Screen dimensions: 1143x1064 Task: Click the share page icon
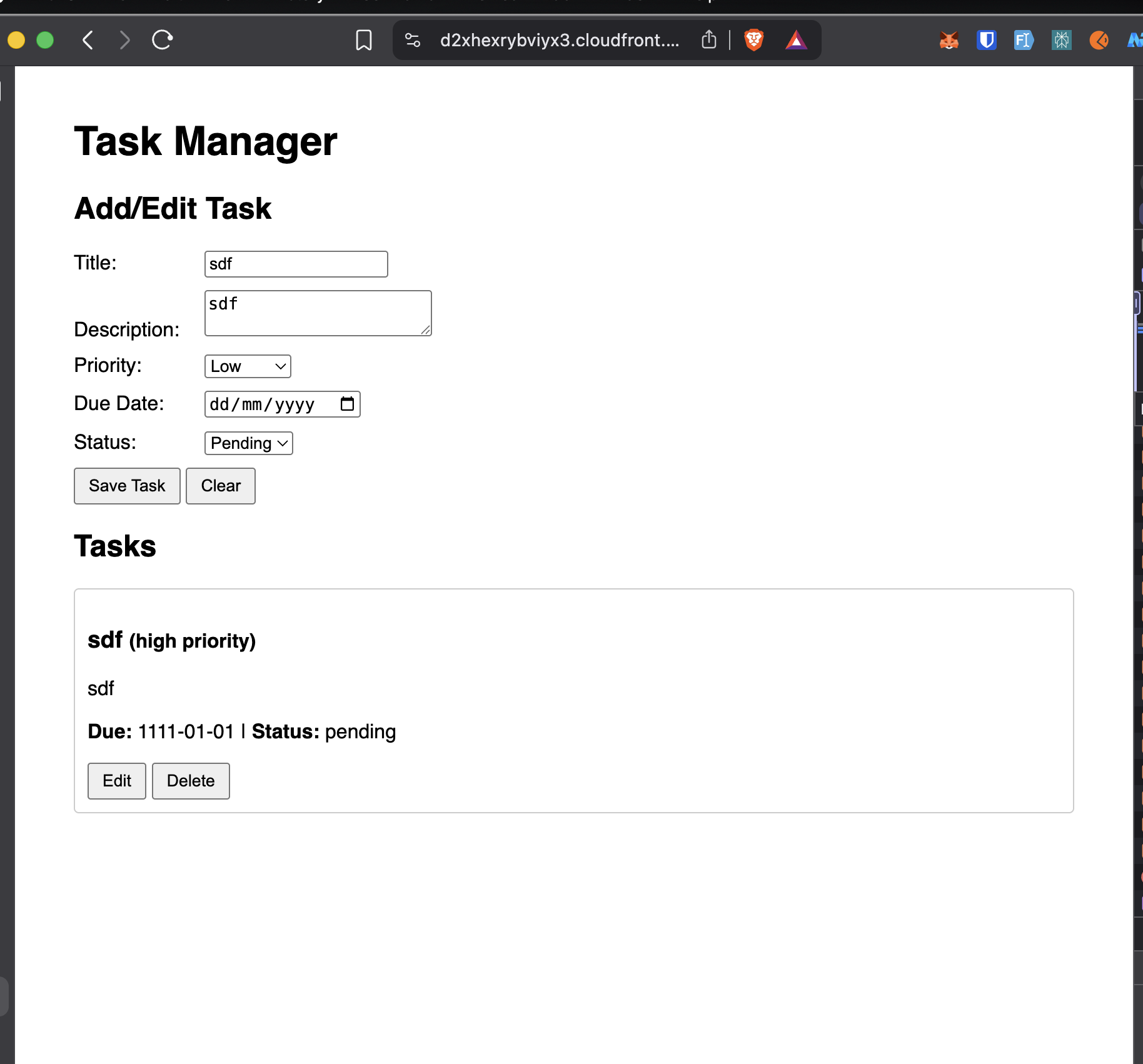point(708,39)
